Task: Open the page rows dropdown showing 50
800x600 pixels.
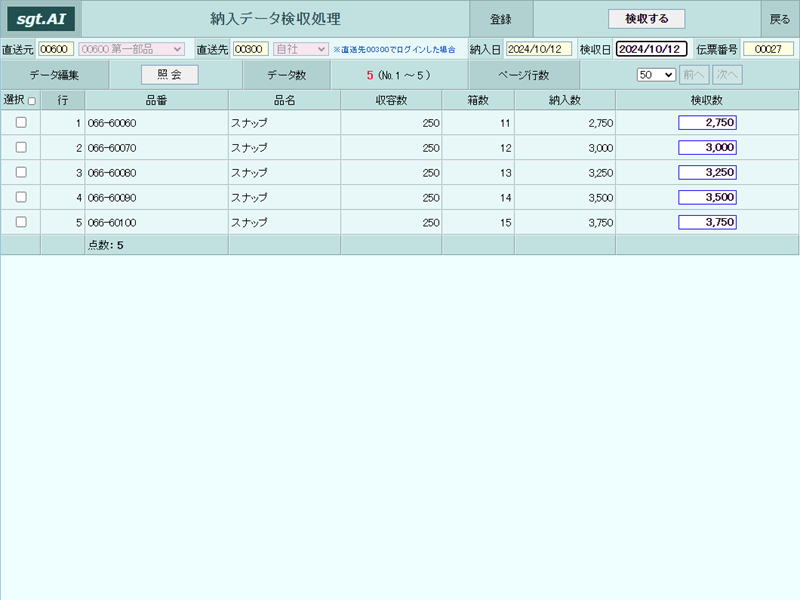Action: coord(656,75)
